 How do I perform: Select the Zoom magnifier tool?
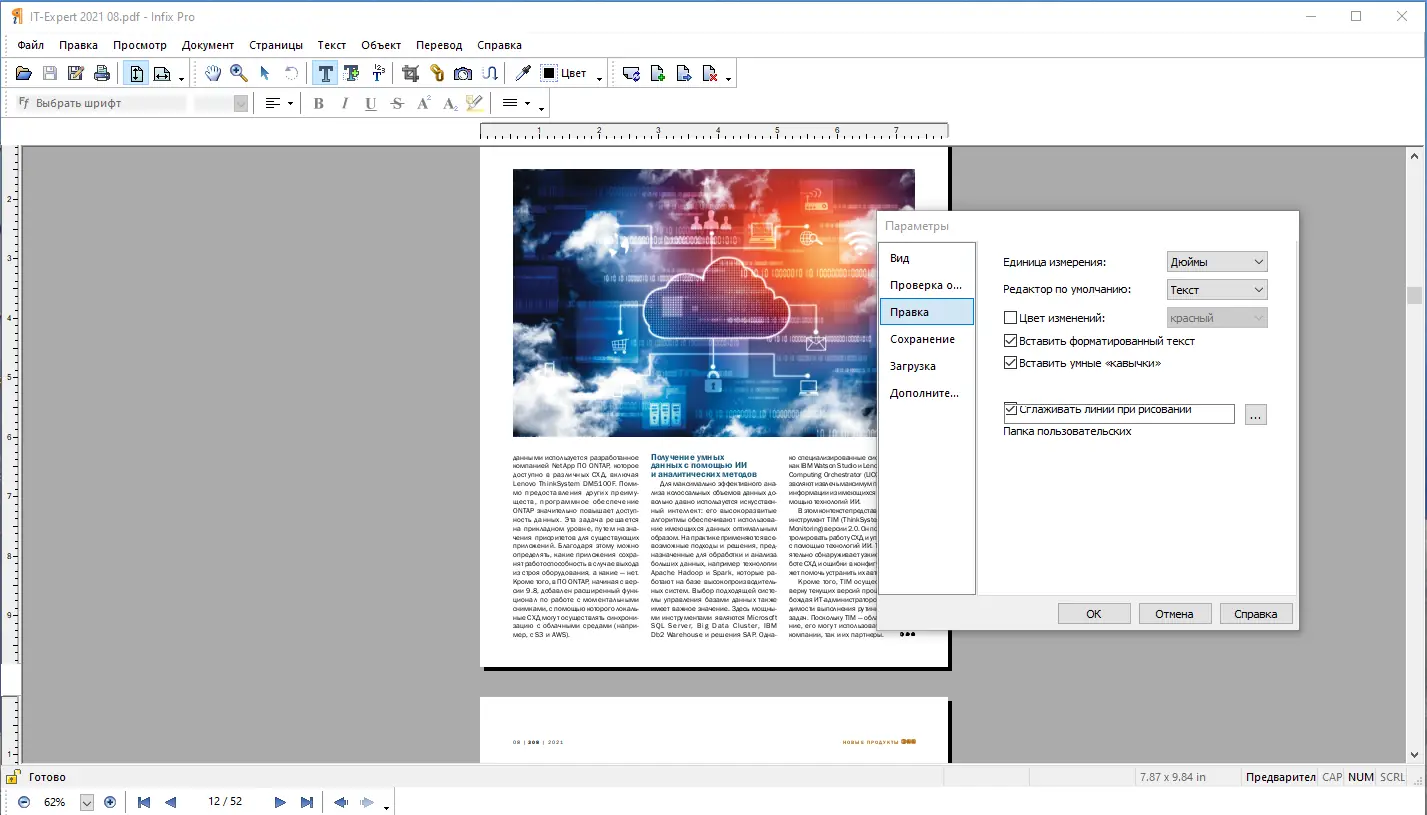coord(239,73)
